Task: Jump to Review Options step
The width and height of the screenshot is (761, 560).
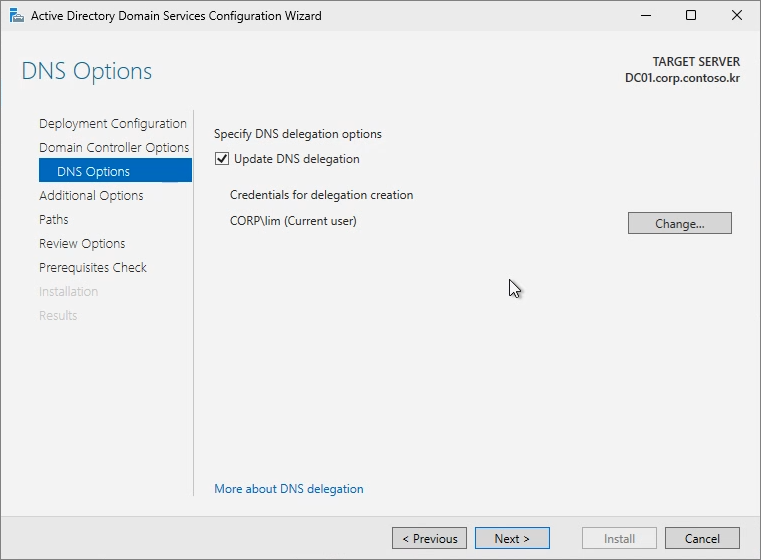Action: click(82, 244)
